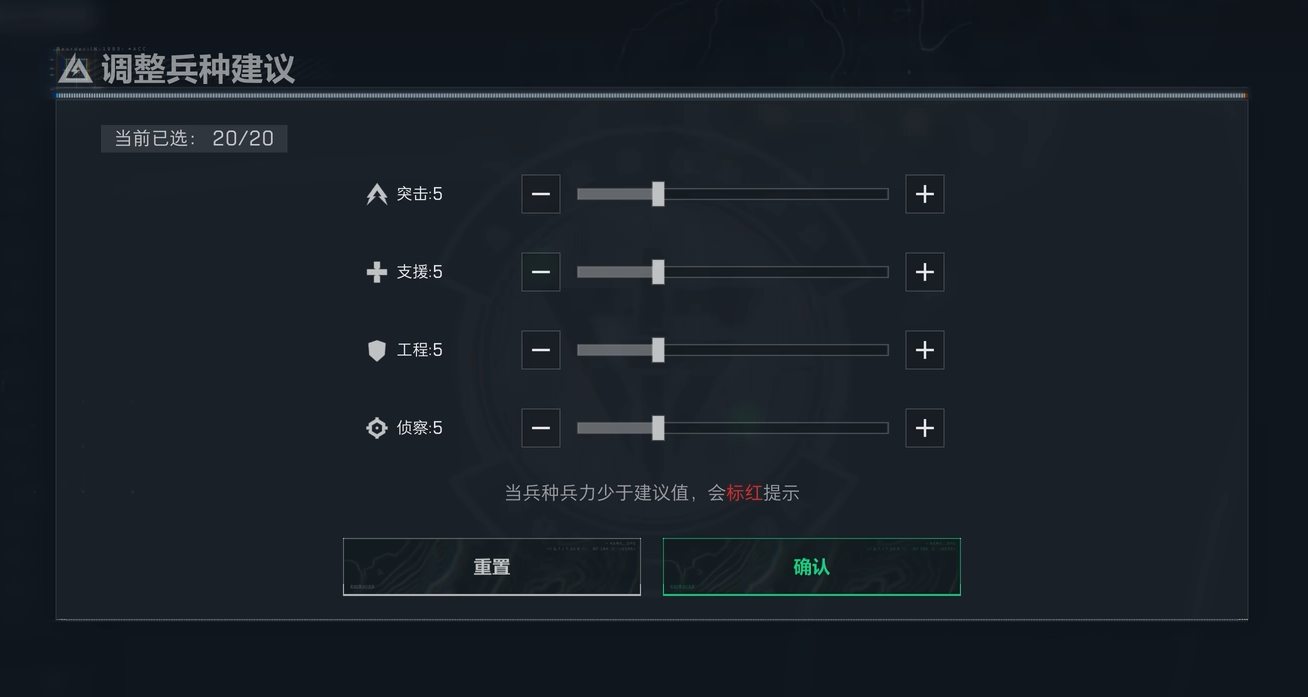Decrease 工程 value with minus button
Viewport: 1308px width, 697px height.
click(x=541, y=350)
